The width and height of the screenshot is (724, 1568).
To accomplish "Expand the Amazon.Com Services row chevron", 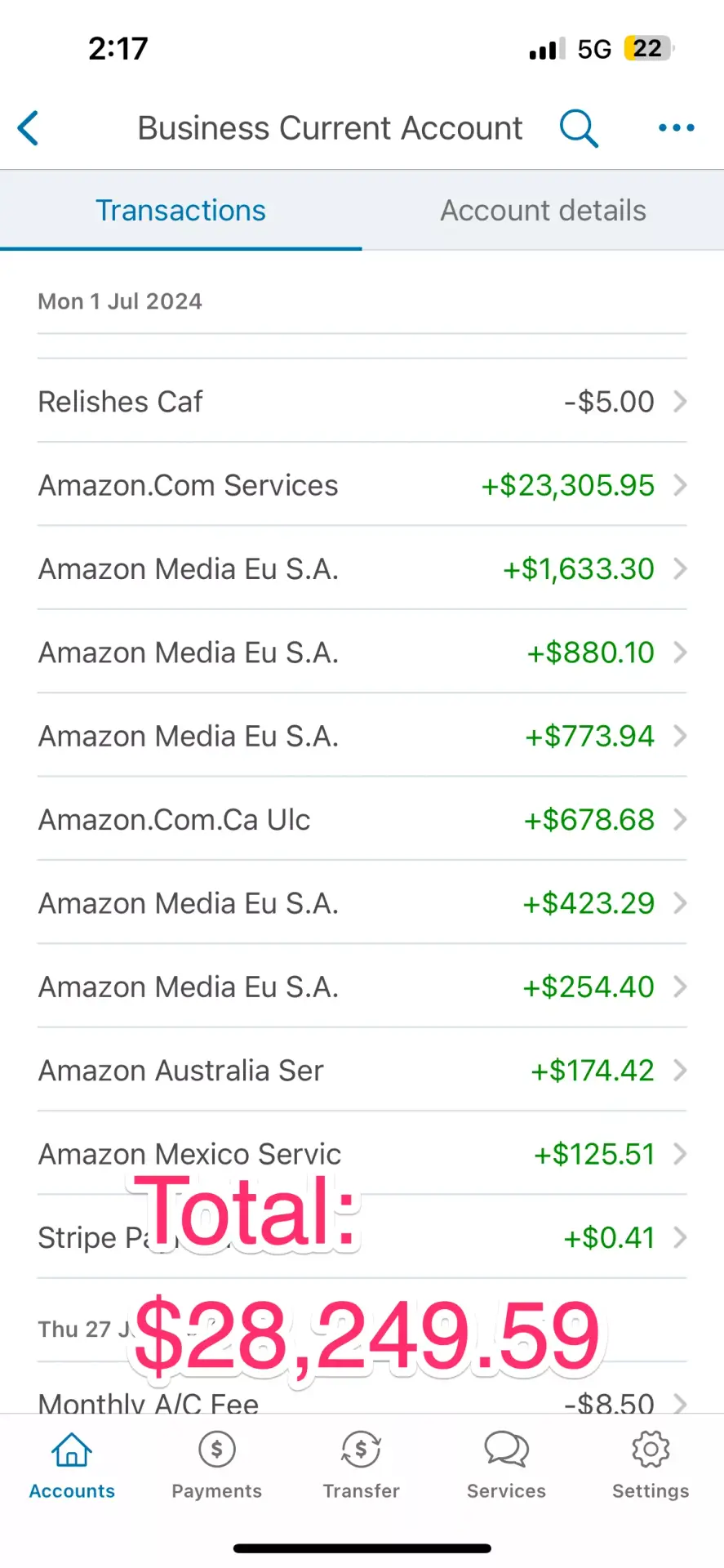I will coord(680,485).
